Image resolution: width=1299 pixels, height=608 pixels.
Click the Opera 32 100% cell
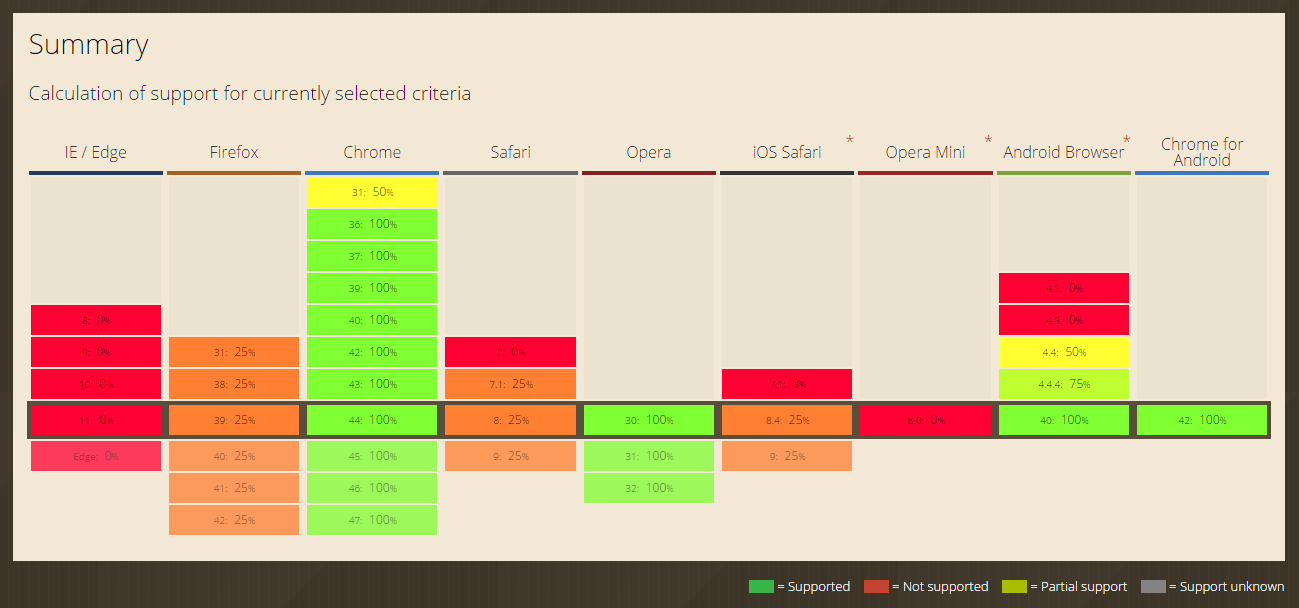[648, 488]
